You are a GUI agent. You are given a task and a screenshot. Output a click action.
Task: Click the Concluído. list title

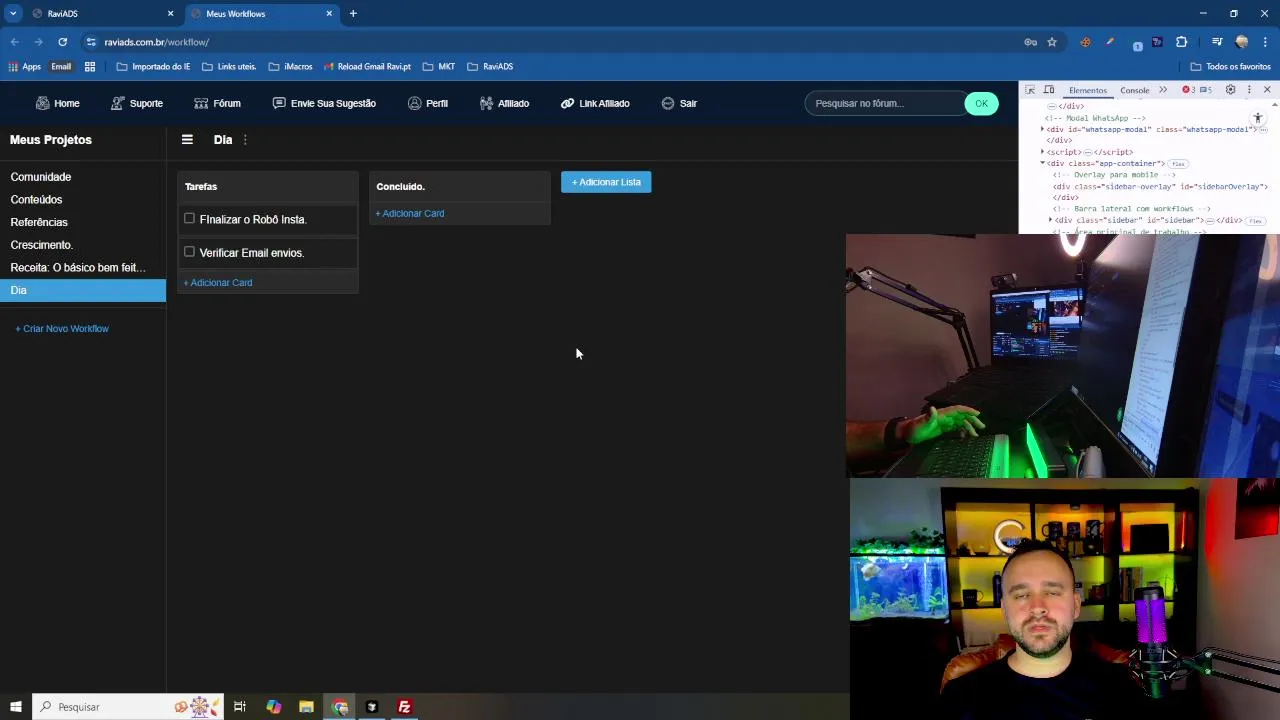[x=400, y=186]
